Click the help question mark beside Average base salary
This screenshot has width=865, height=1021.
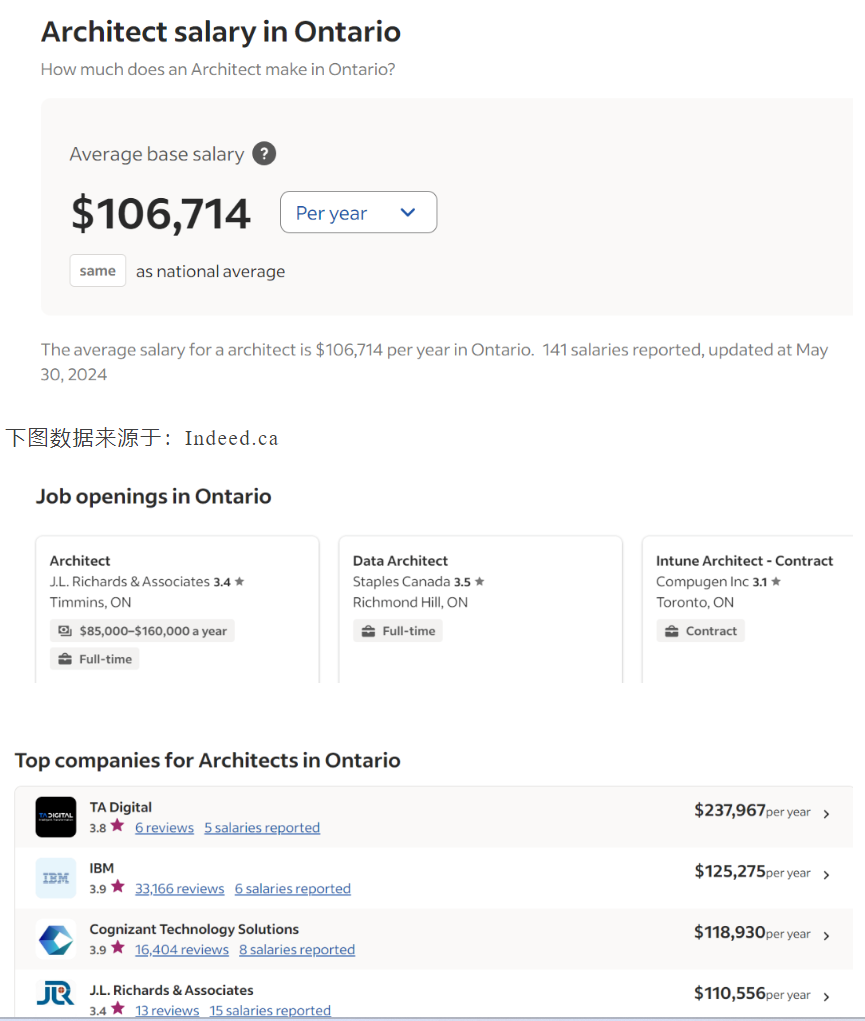point(264,154)
